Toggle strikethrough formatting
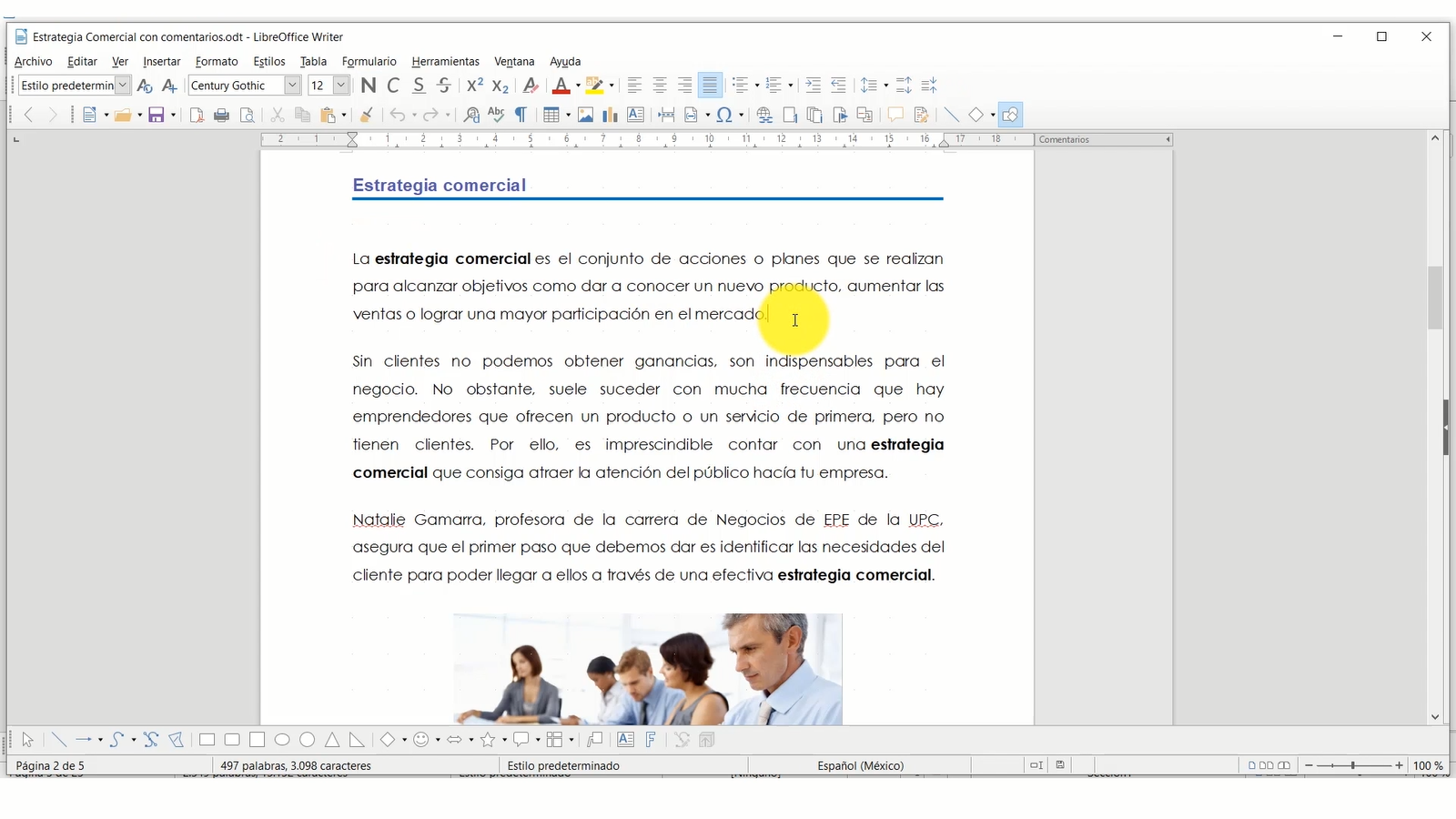This screenshot has width=1456, height=819. 444,86
